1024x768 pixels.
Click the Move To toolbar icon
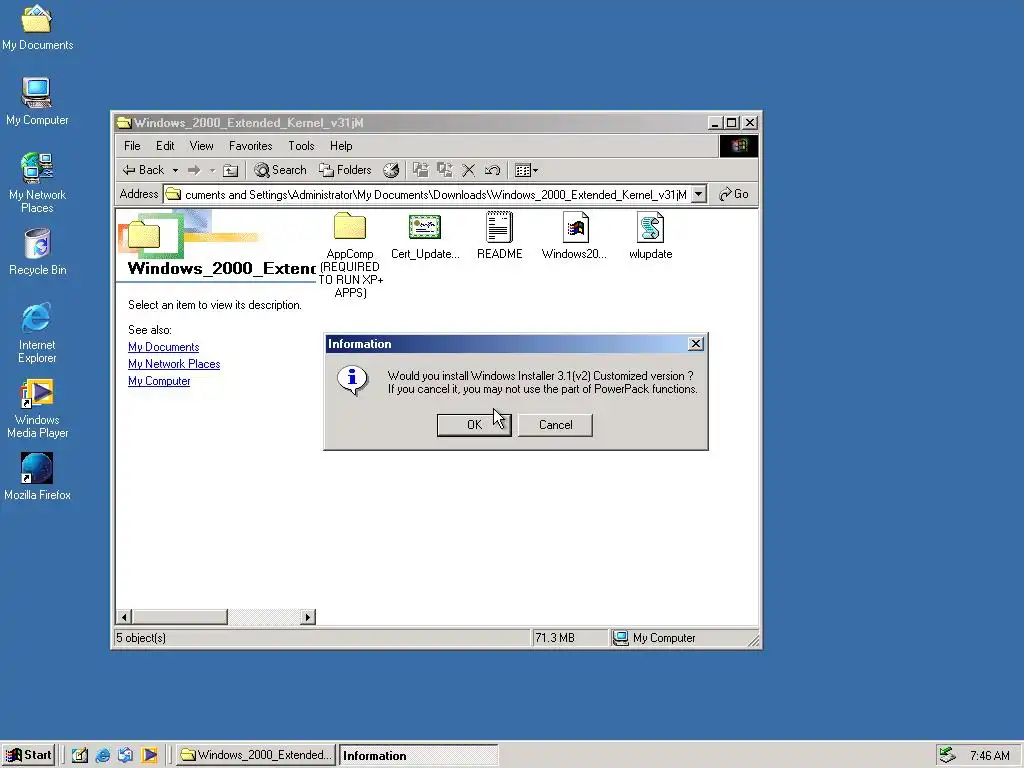pyautogui.click(x=421, y=170)
